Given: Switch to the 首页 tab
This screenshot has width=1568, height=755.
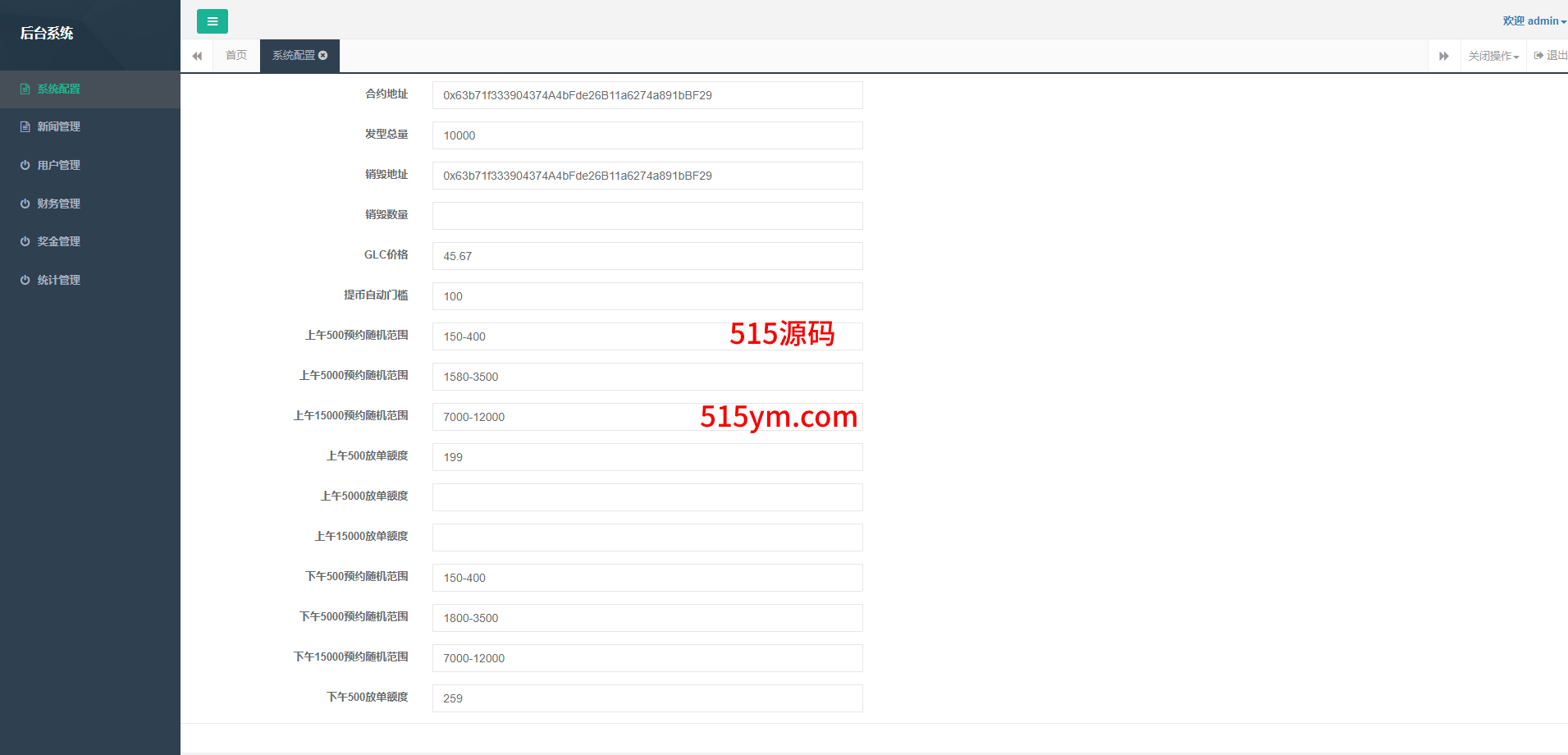Looking at the screenshot, I should click(x=236, y=56).
